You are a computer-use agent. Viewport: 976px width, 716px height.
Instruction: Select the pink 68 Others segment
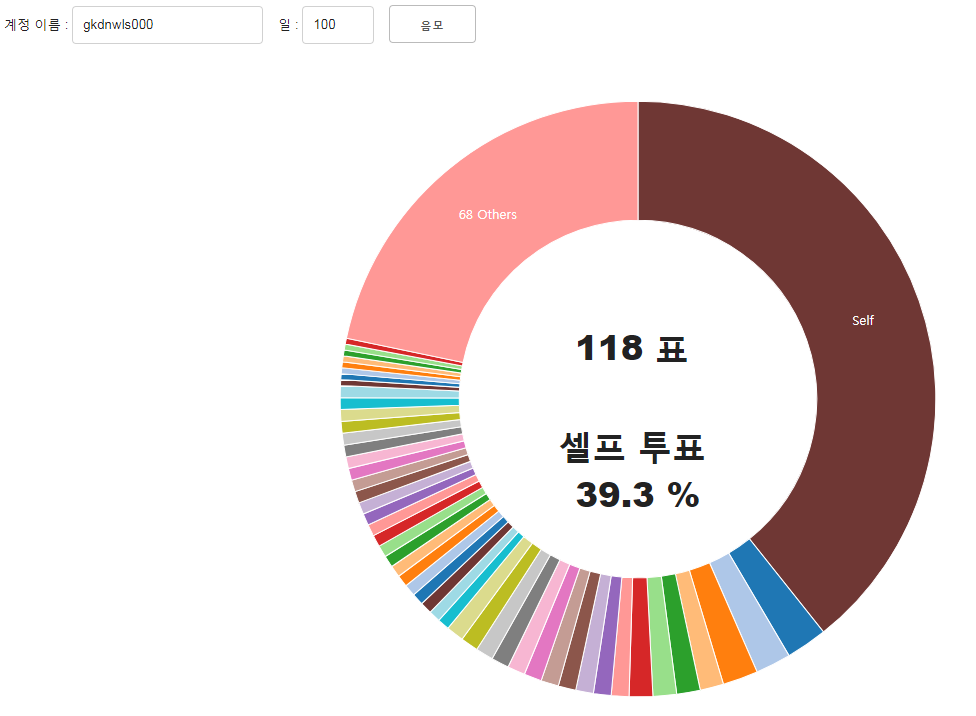pos(488,215)
